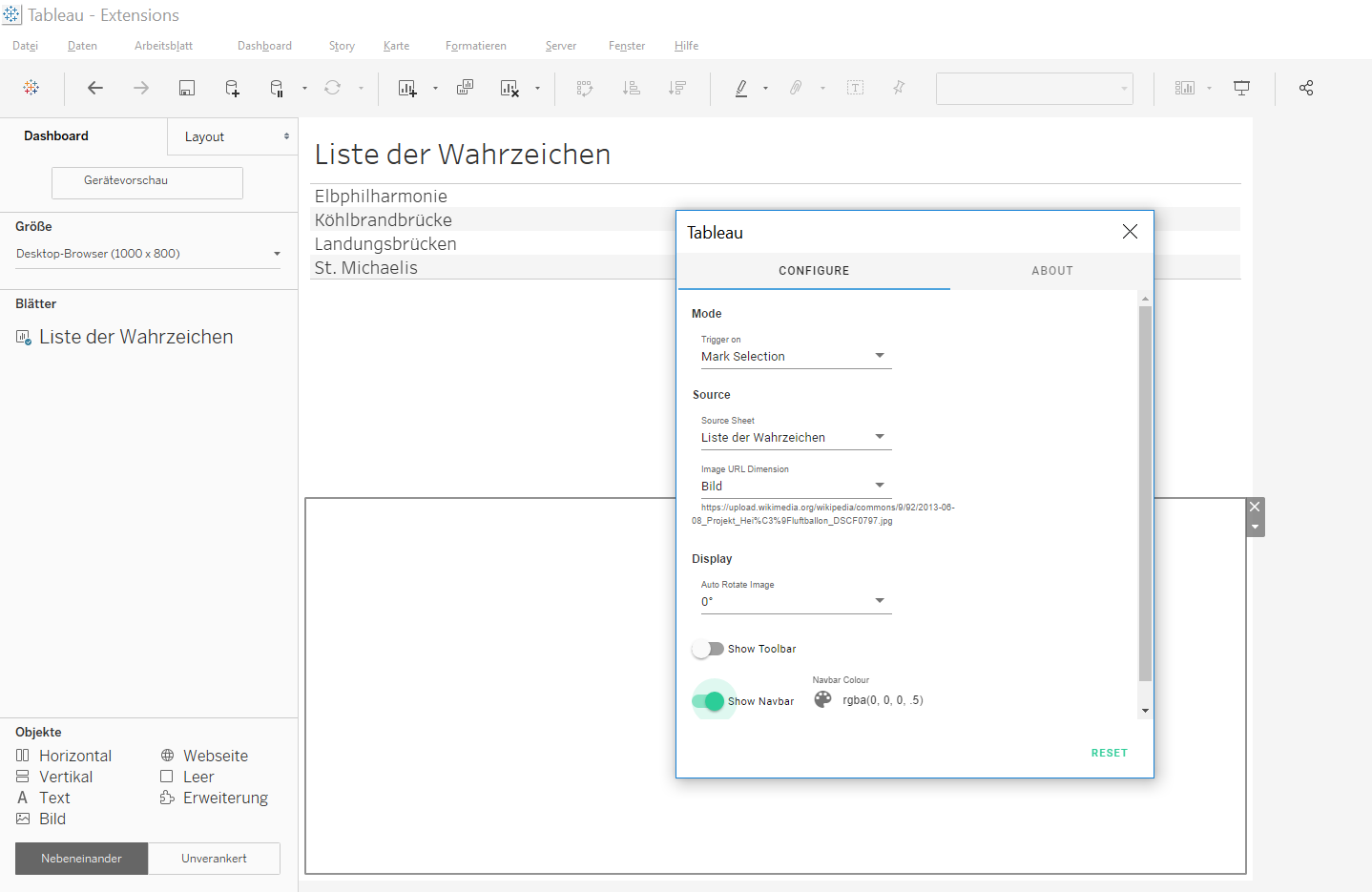This screenshot has width=1372, height=892.
Task: Open the Daten menu
Action: (x=82, y=46)
